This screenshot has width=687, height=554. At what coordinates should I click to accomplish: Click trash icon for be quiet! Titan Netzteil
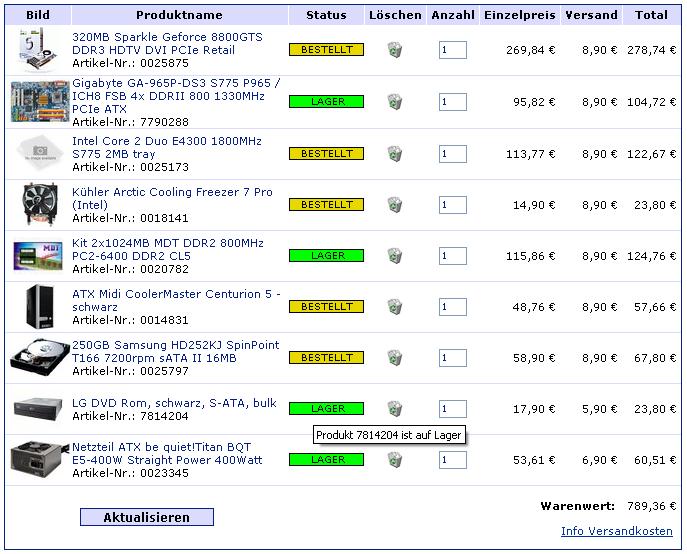pos(395,460)
